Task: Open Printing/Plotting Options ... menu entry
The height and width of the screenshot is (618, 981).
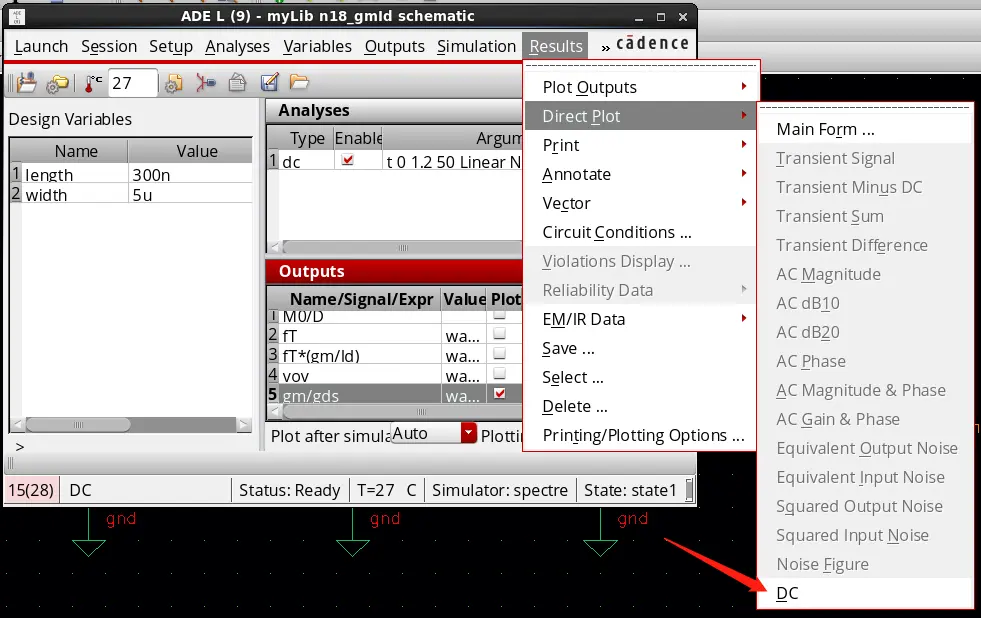Action: click(x=639, y=435)
